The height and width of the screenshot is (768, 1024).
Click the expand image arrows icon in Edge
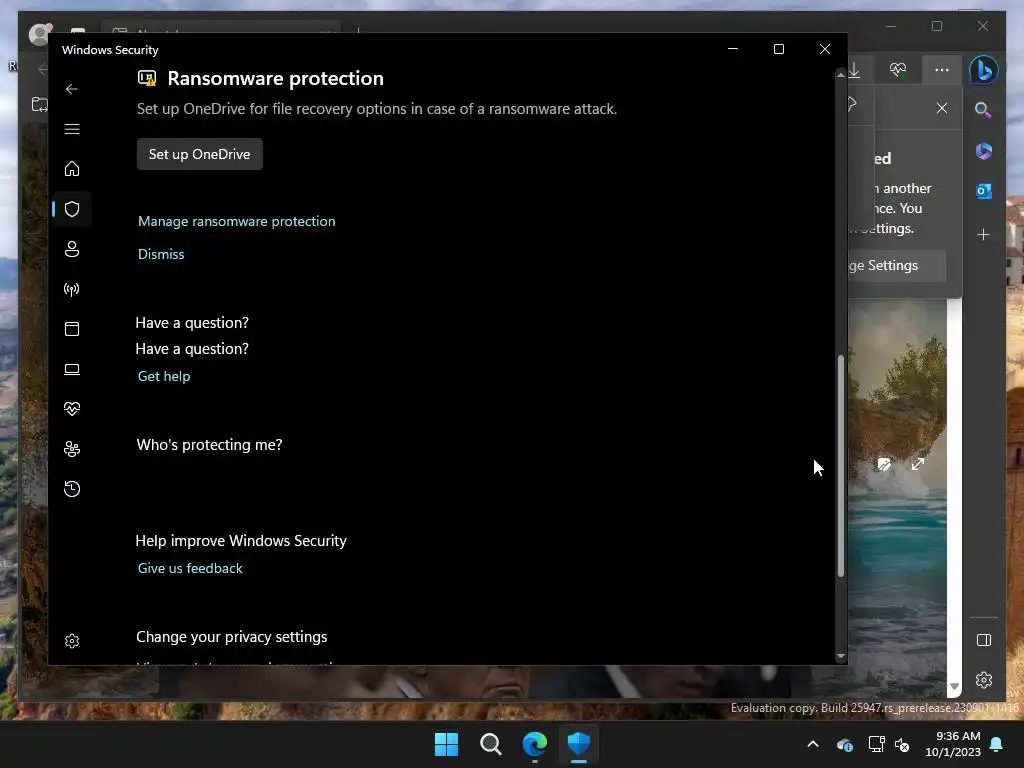tap(918, 464)
